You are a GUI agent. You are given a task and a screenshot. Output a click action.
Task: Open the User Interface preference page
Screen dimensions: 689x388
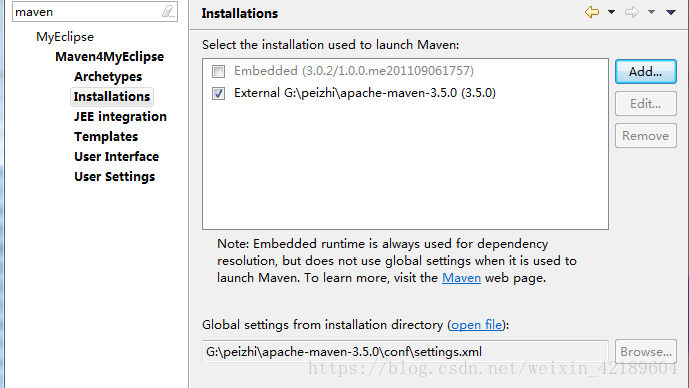(116, 156)
